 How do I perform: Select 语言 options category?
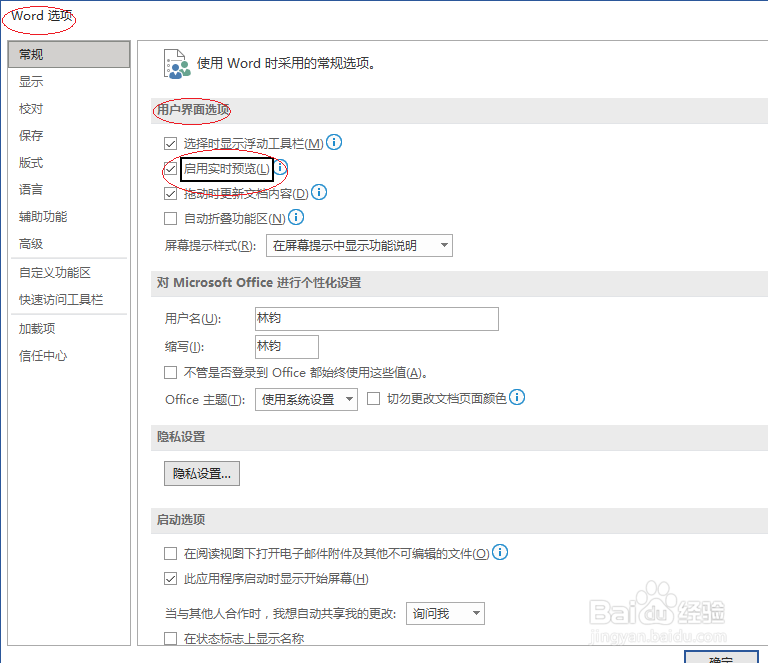click(69, 189)
